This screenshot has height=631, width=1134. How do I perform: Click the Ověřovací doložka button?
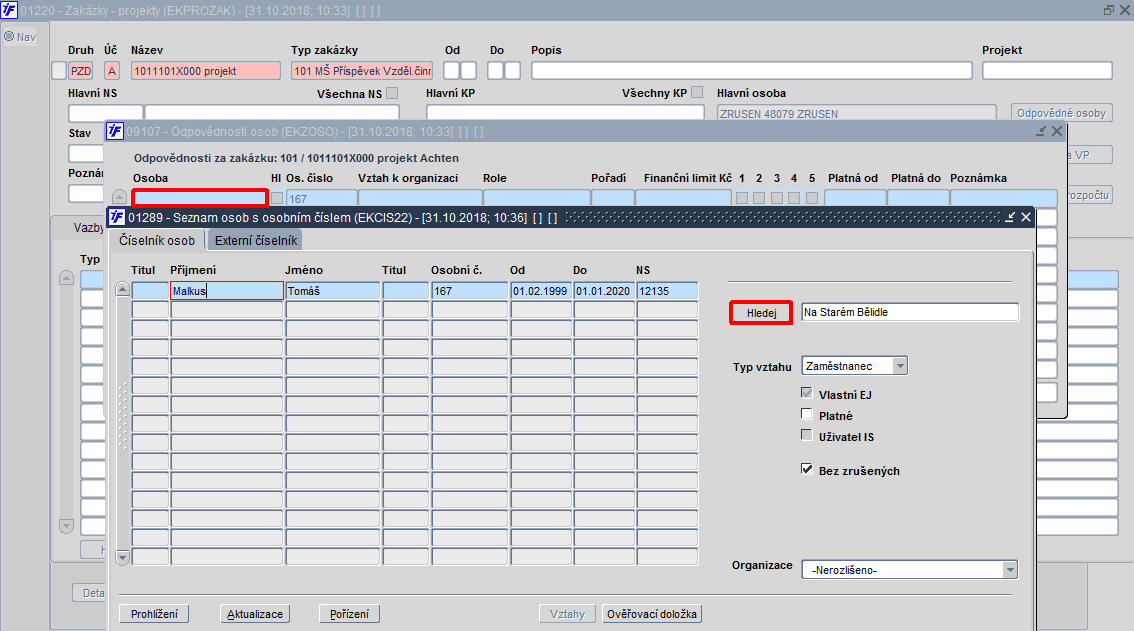tap(652, 614)
